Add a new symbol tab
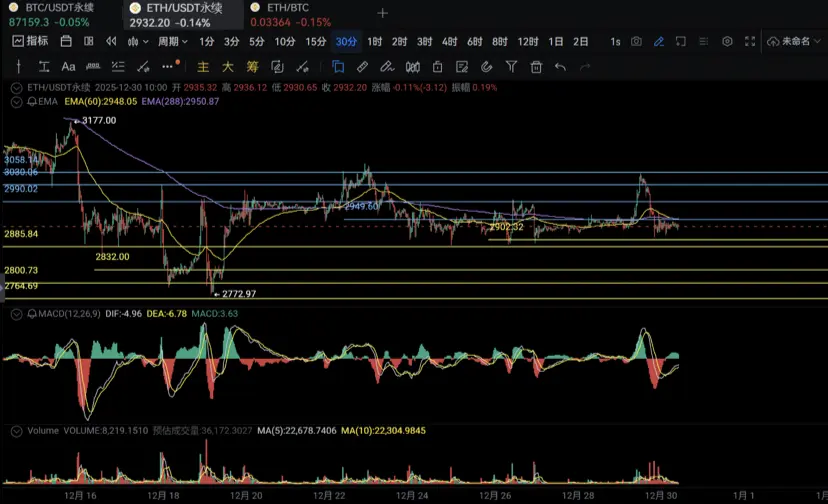Screen dimensions: 828x504 tap(383, 13)
